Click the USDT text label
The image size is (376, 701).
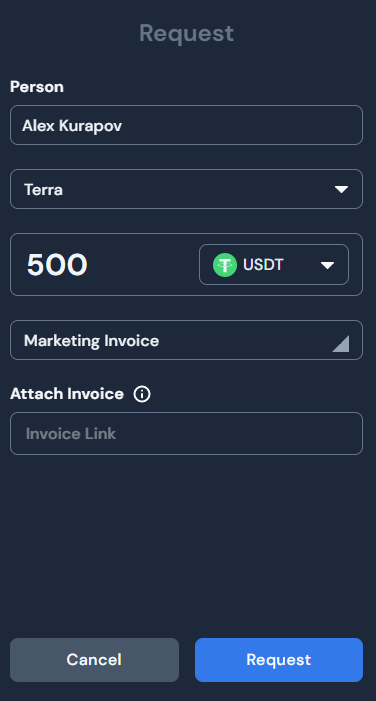tap(263, 265)
